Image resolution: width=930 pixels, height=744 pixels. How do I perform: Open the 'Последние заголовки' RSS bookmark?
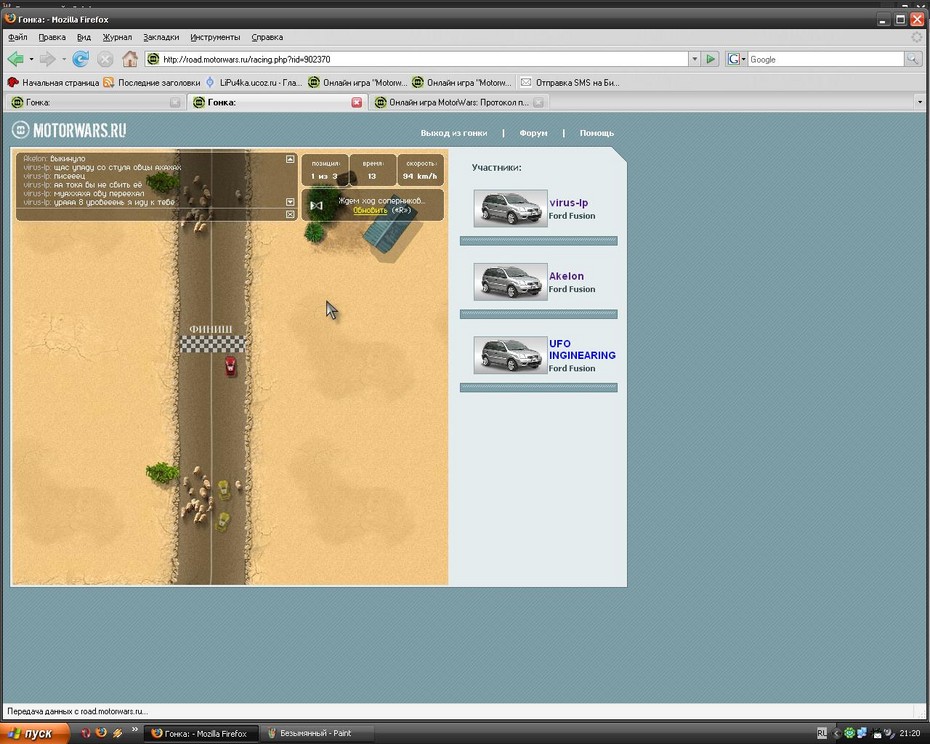click(152, 82)
